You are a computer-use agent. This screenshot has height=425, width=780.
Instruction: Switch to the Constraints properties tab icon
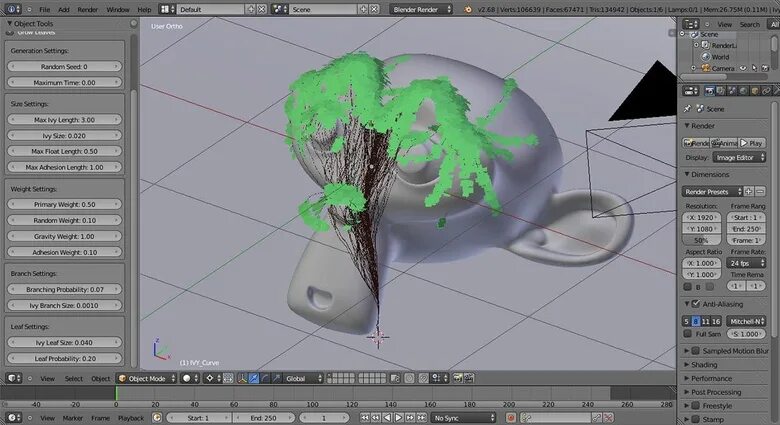767,91
